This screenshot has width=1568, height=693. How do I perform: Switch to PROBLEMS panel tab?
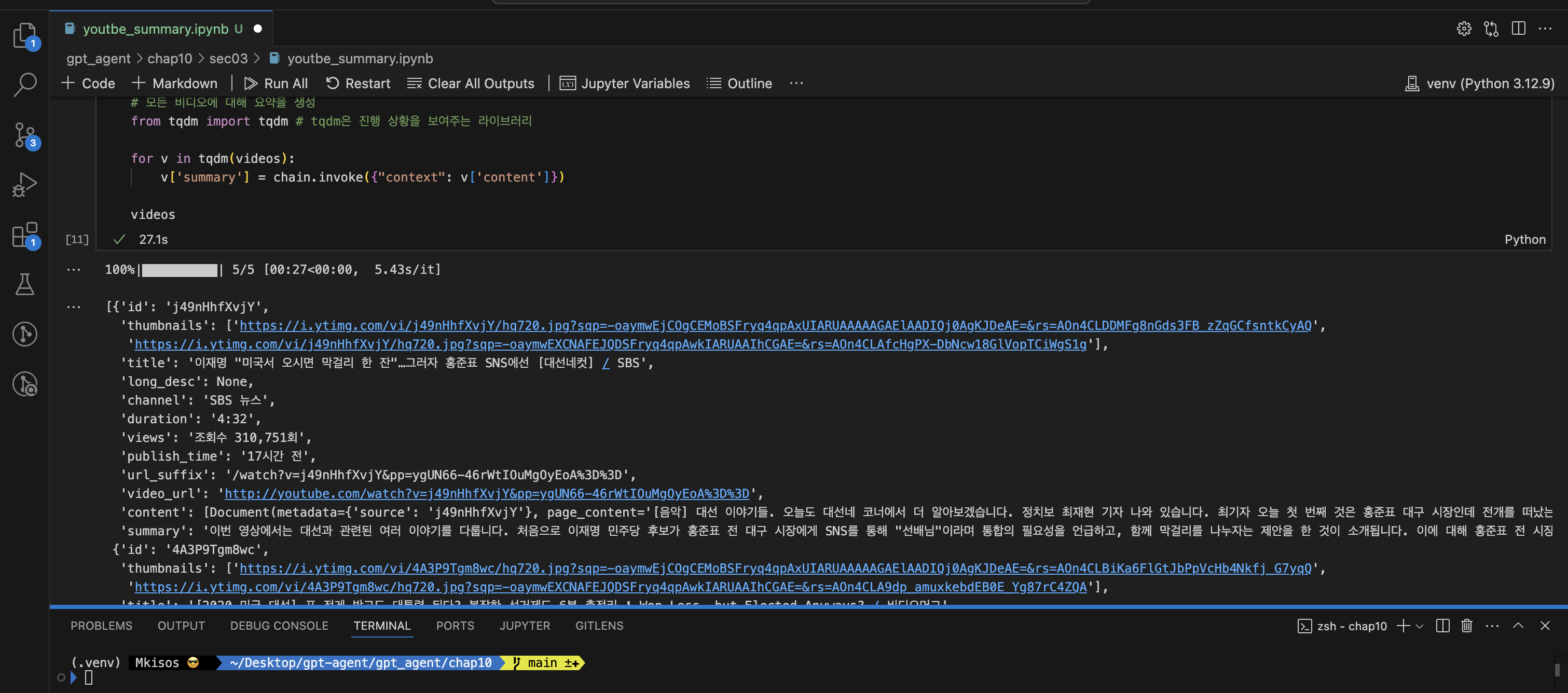[x=101, y=626]
